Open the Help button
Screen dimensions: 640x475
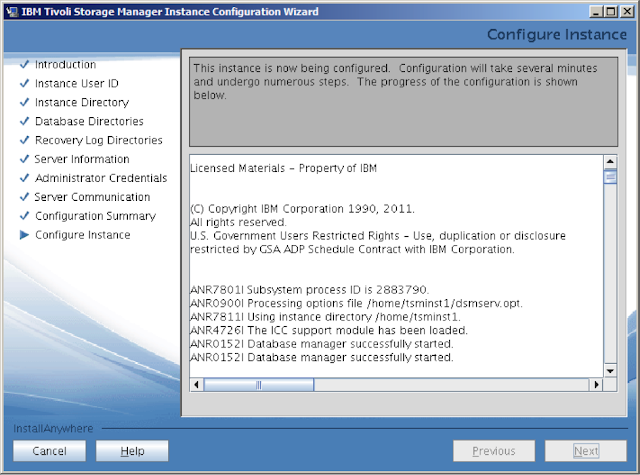[x=132, y=451]
